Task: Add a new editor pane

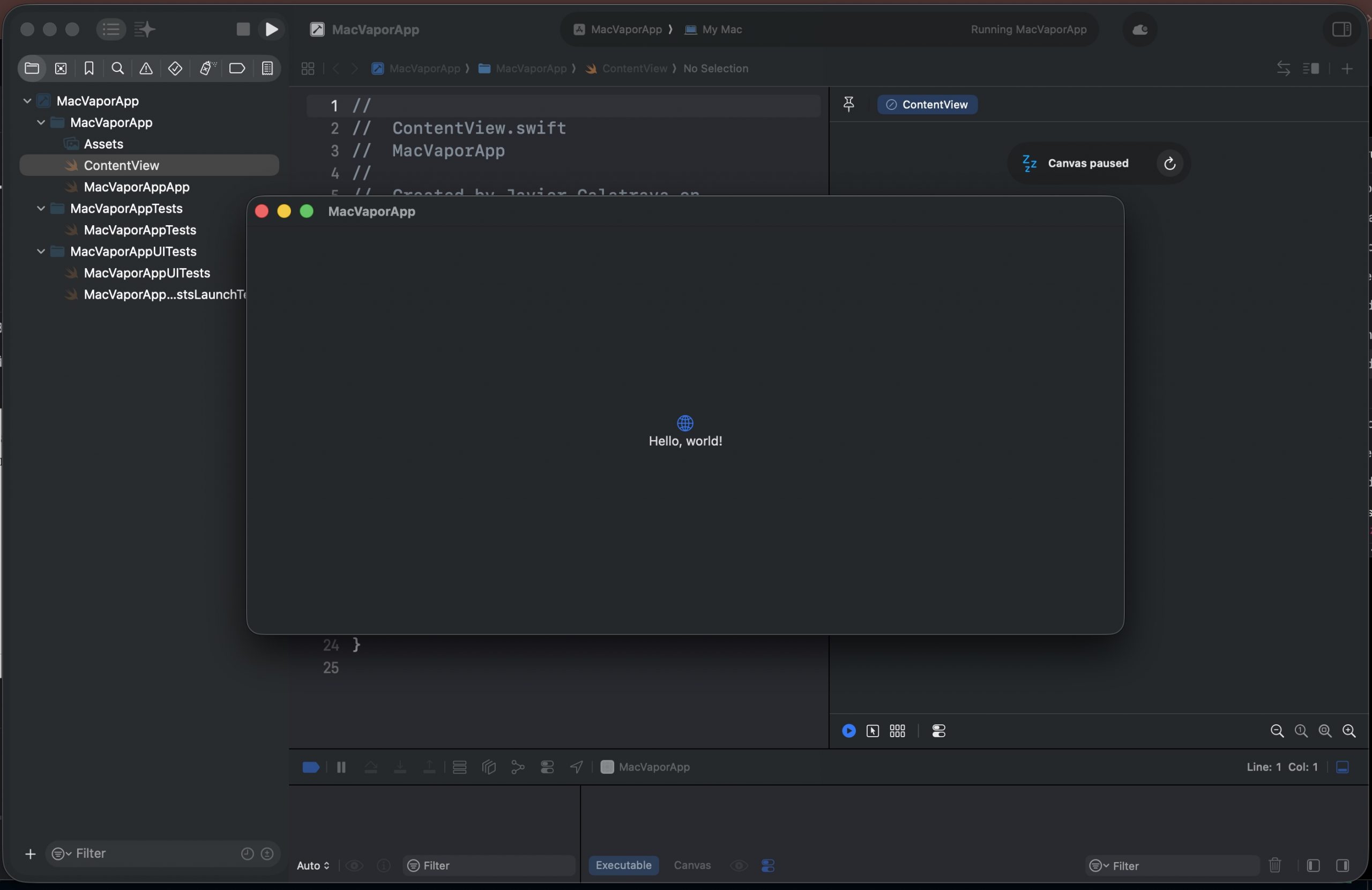Action: click(1347, 69)
